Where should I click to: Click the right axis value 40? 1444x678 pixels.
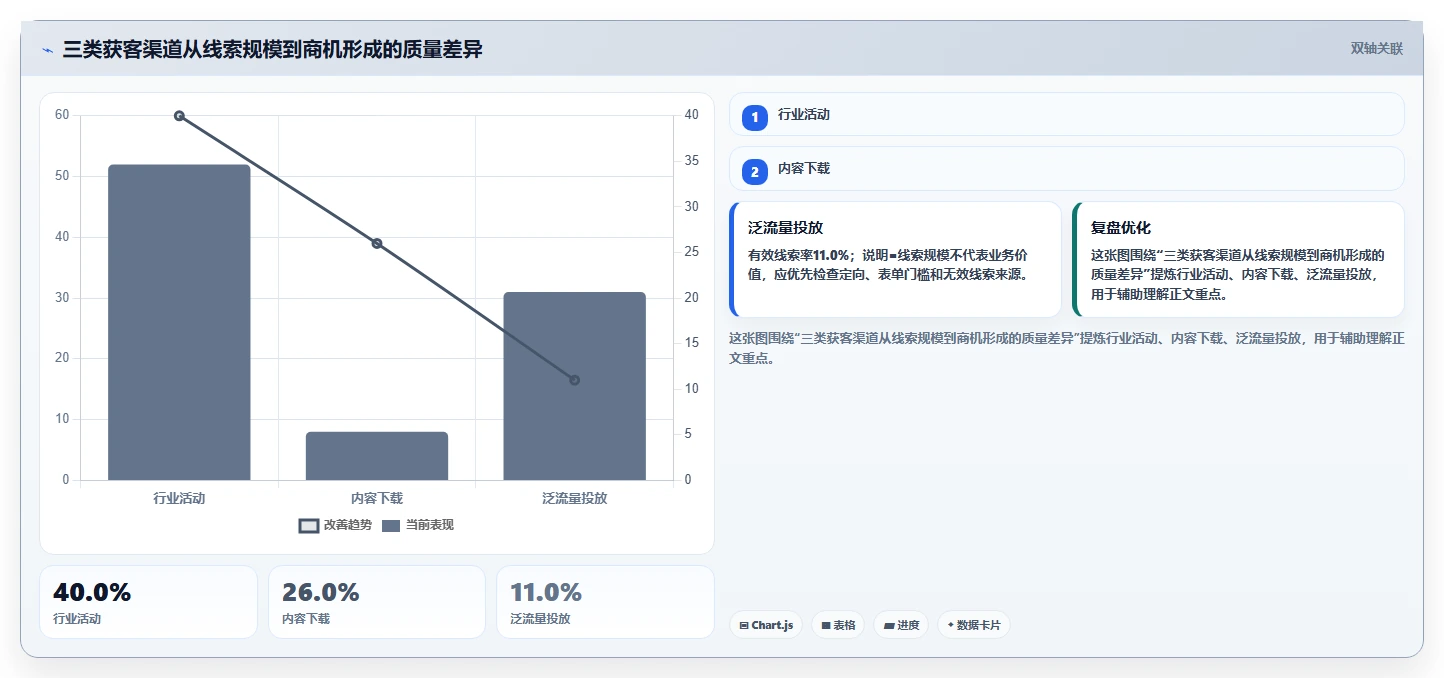tap(692, 115)
